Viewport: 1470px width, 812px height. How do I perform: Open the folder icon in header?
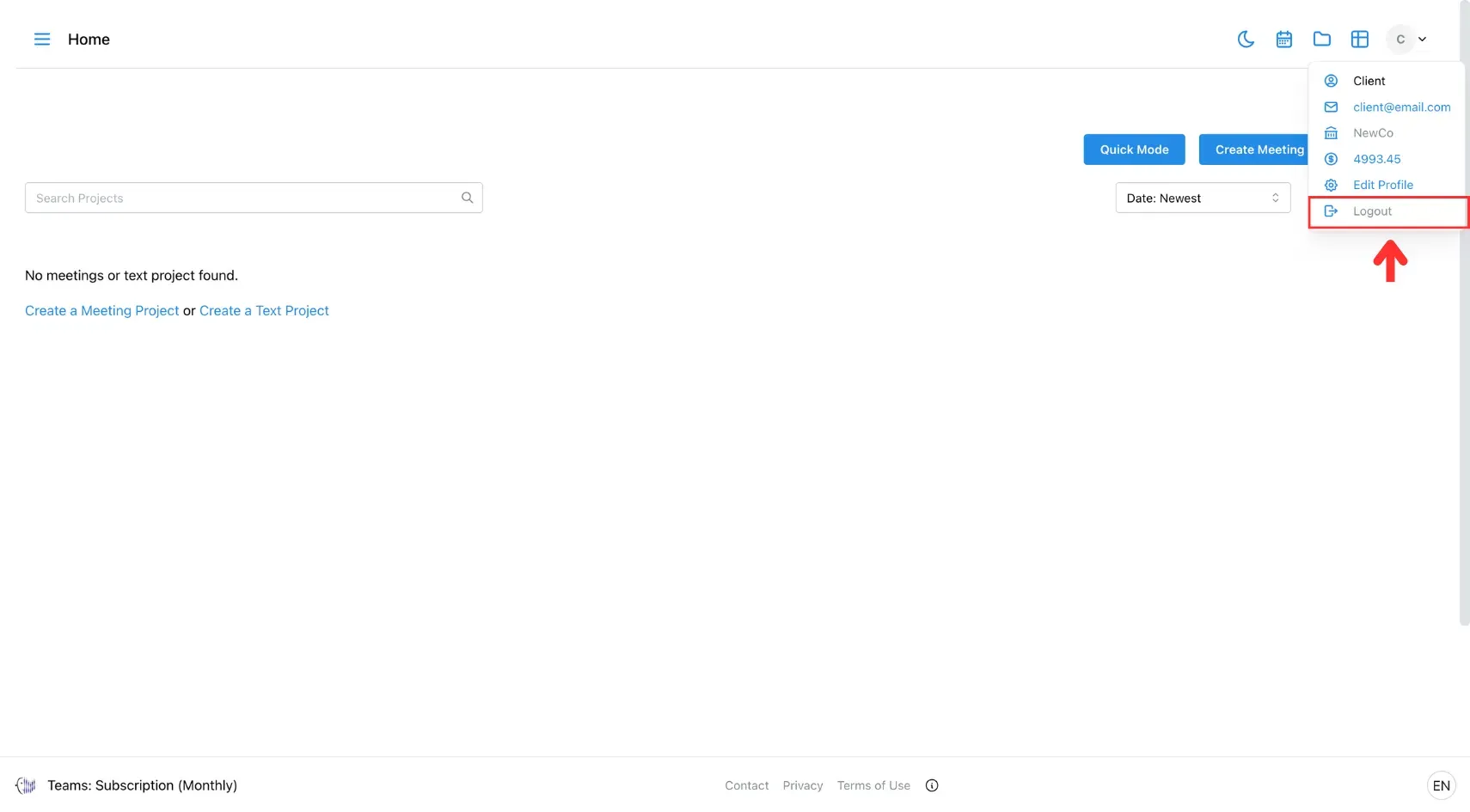click(1322, 40)
